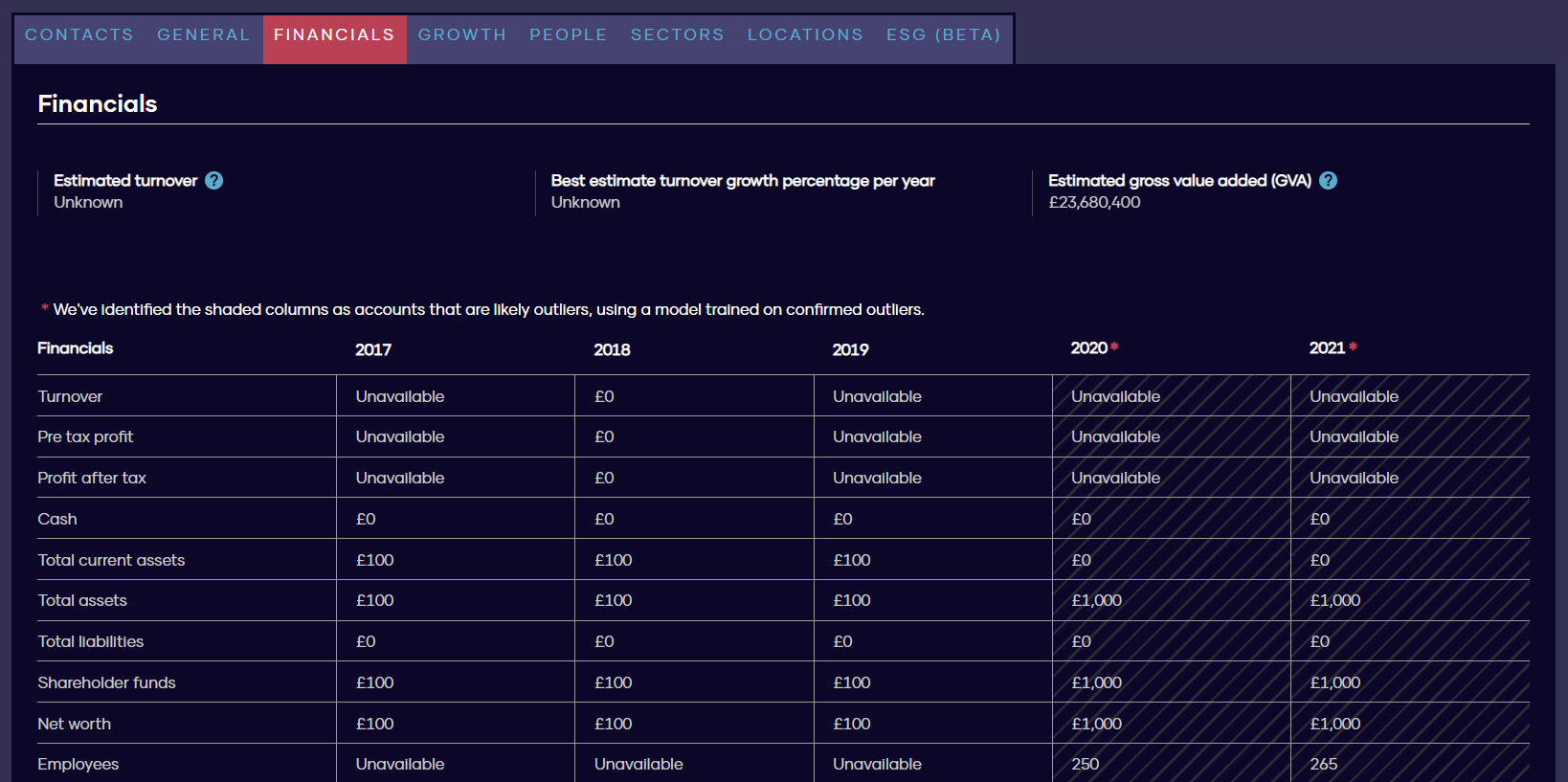Click the 2020 Employees value 250

[x=1086, y=764]
